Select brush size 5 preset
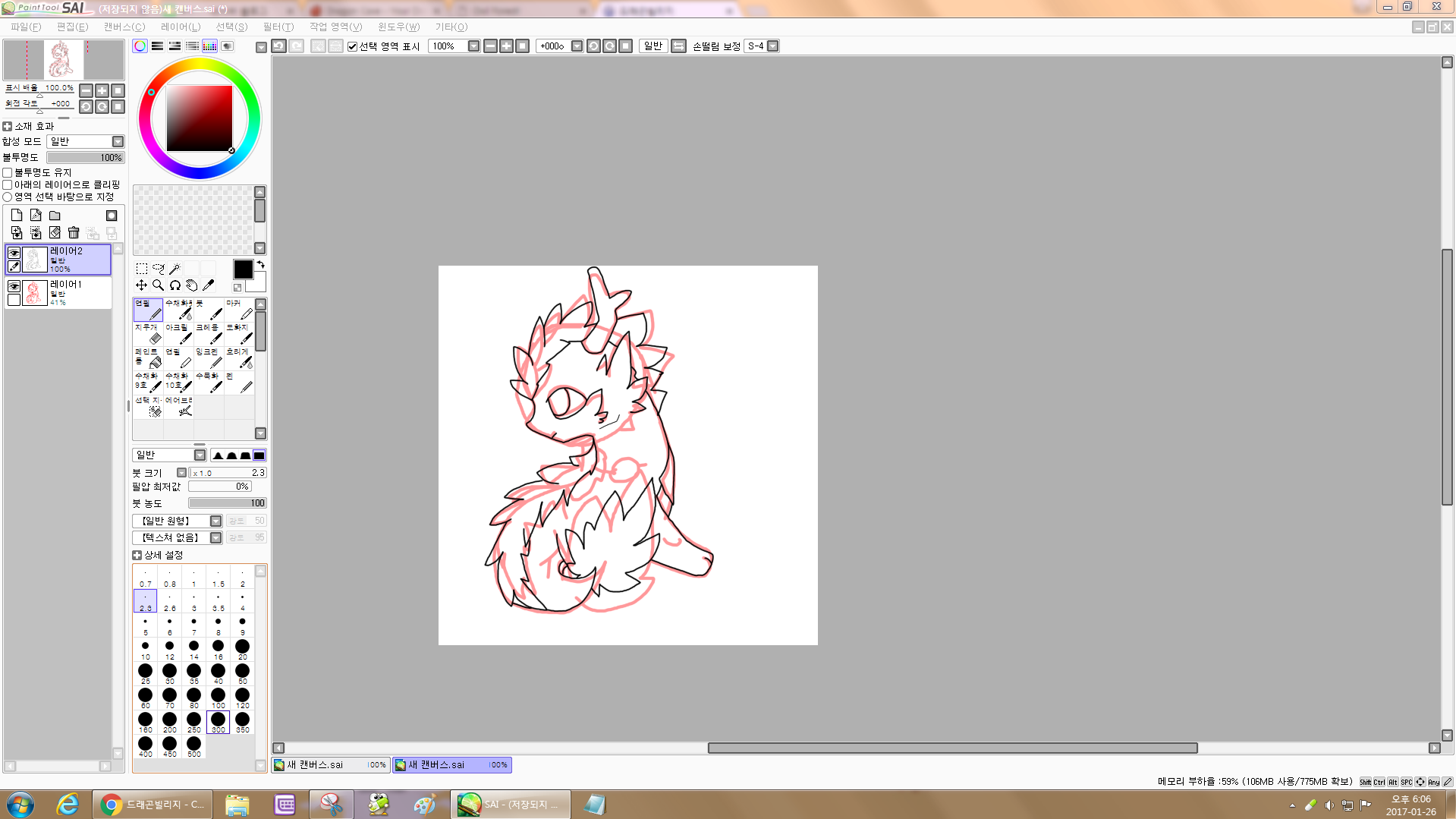This screenshot has height=819, width=1456. (146, 625)
